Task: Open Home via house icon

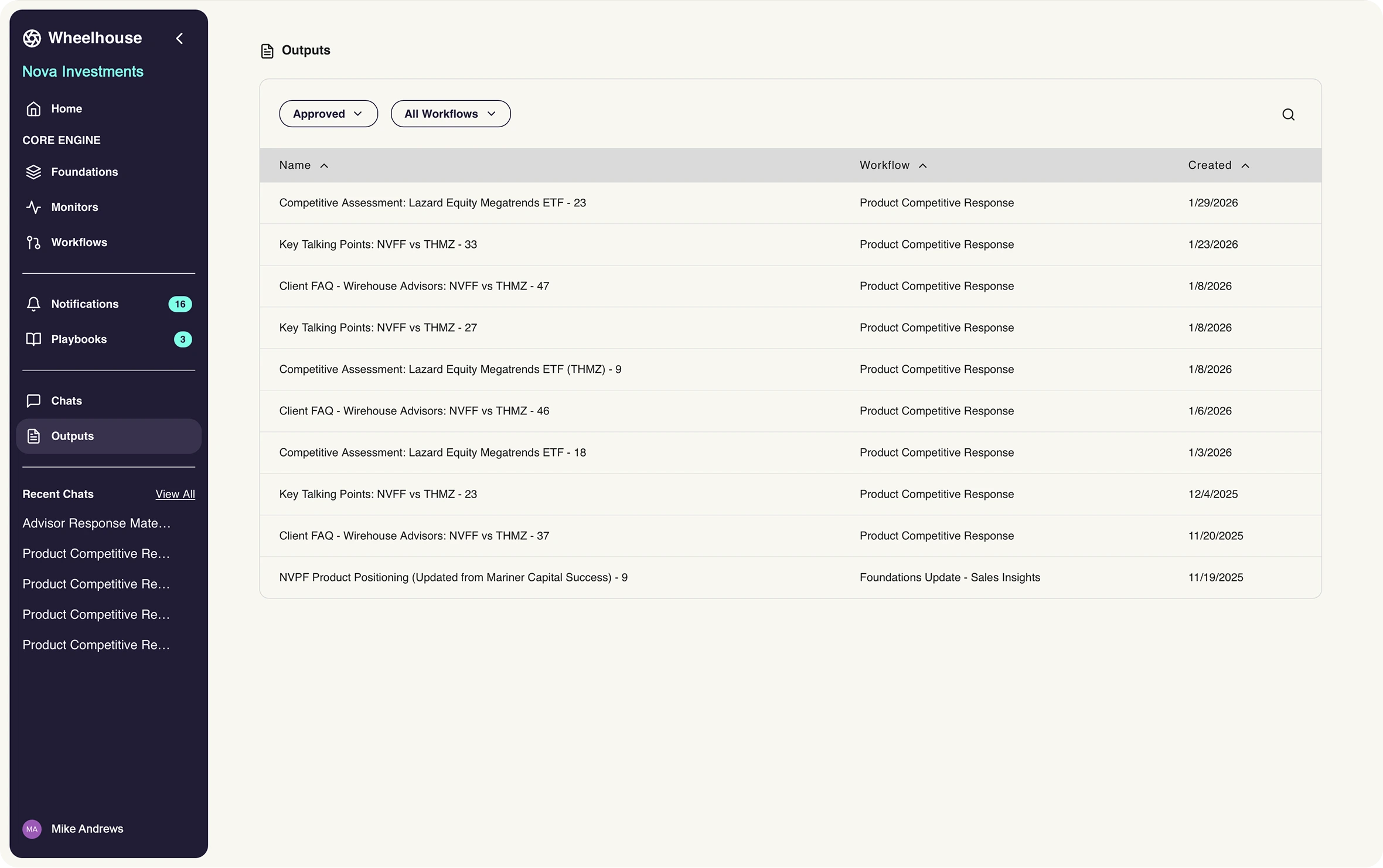Action: pos(33,109)
